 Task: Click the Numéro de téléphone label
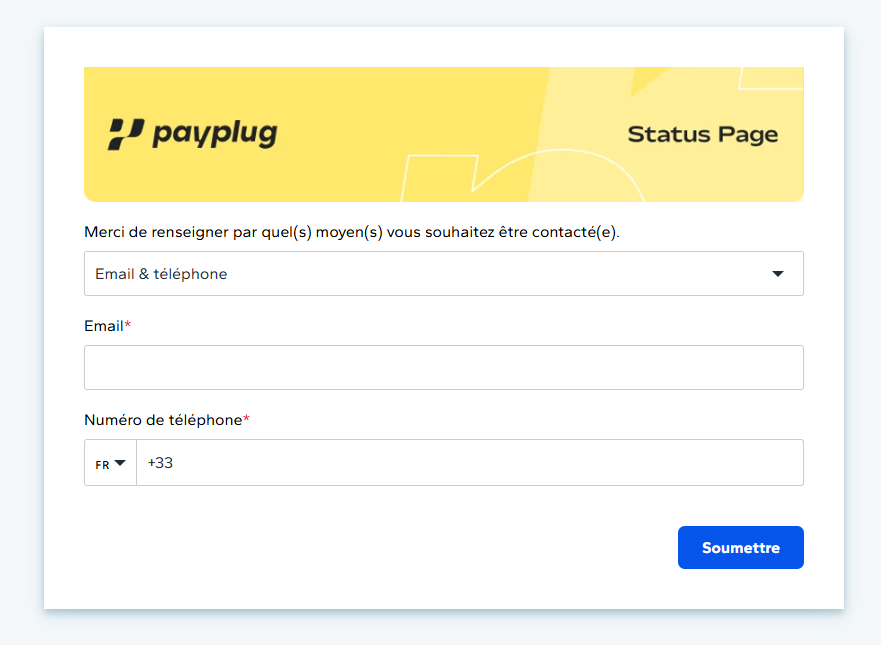tap(163, 420)
